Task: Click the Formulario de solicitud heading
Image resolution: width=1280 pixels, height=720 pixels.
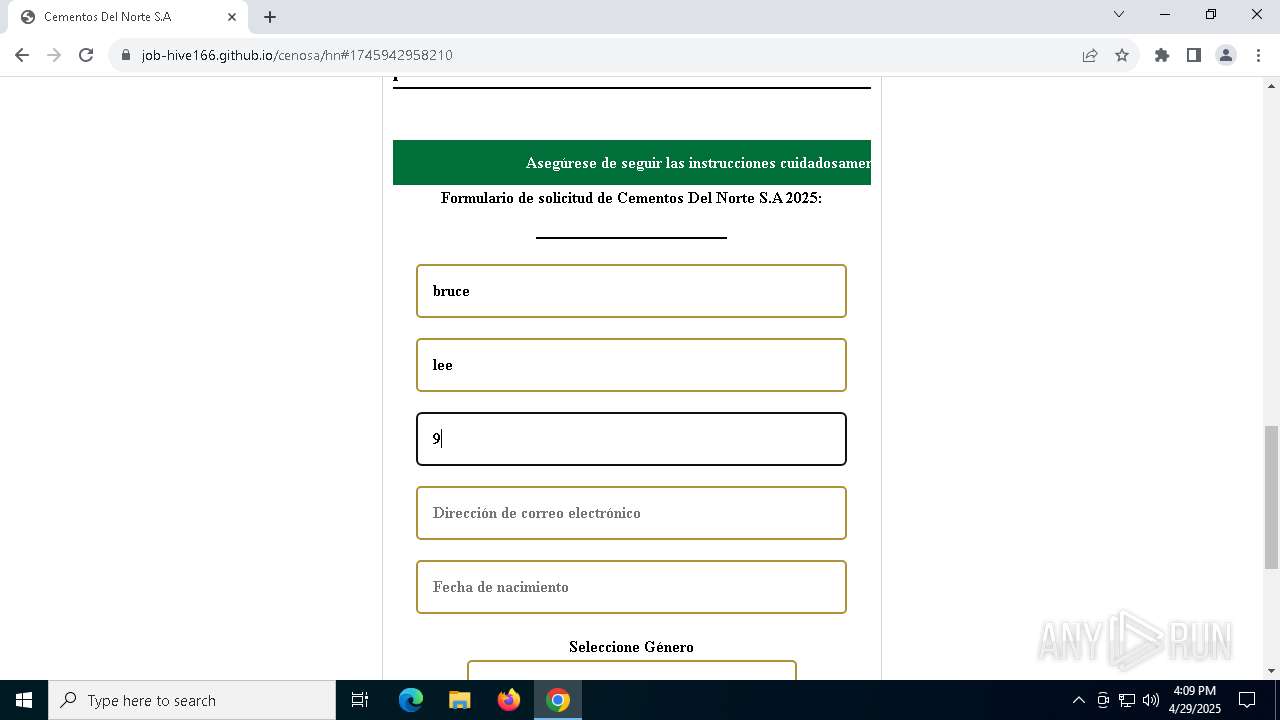Action: point(631,198)
